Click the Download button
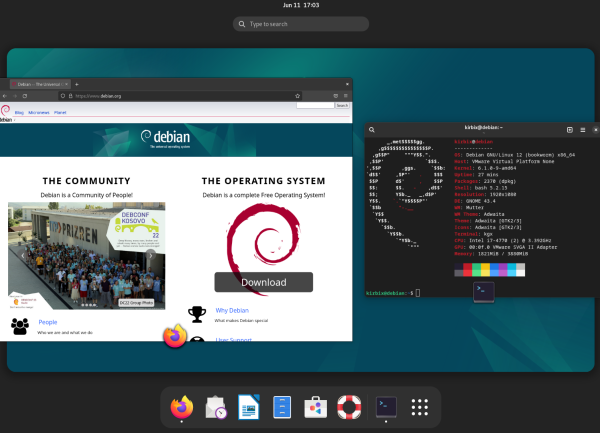The width and height of the screenshot is (600, 433). coord(264,282)
